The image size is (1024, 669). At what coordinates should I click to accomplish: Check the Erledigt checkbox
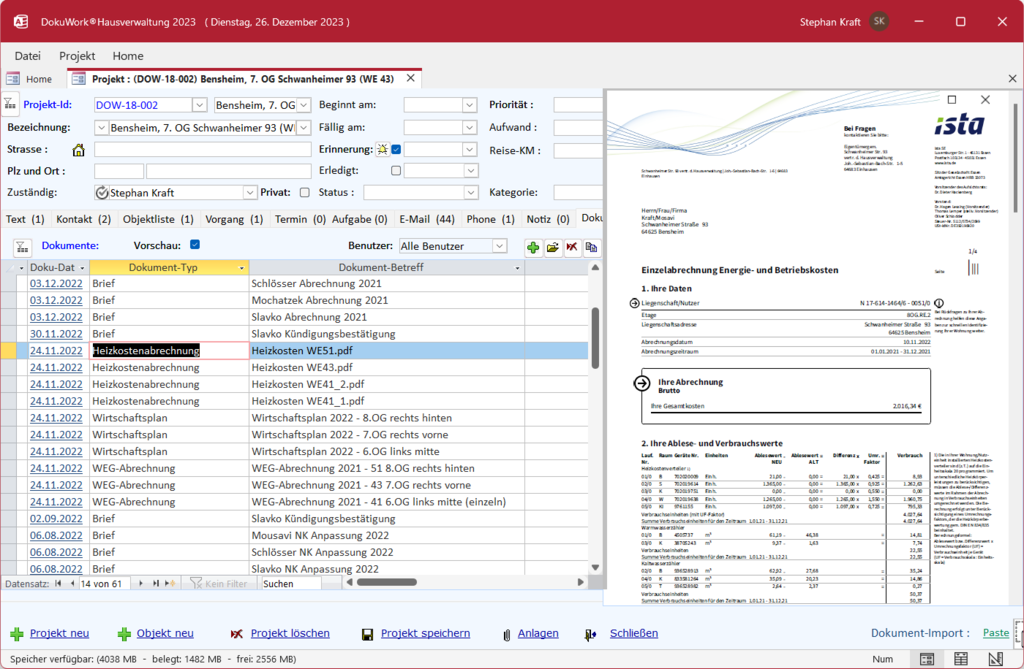pyautogui.click(x=396, y=171)
